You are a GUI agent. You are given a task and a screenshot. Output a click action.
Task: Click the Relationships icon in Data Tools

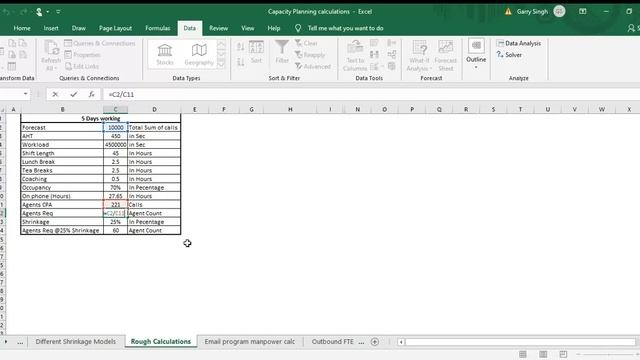tap(392, 54)
